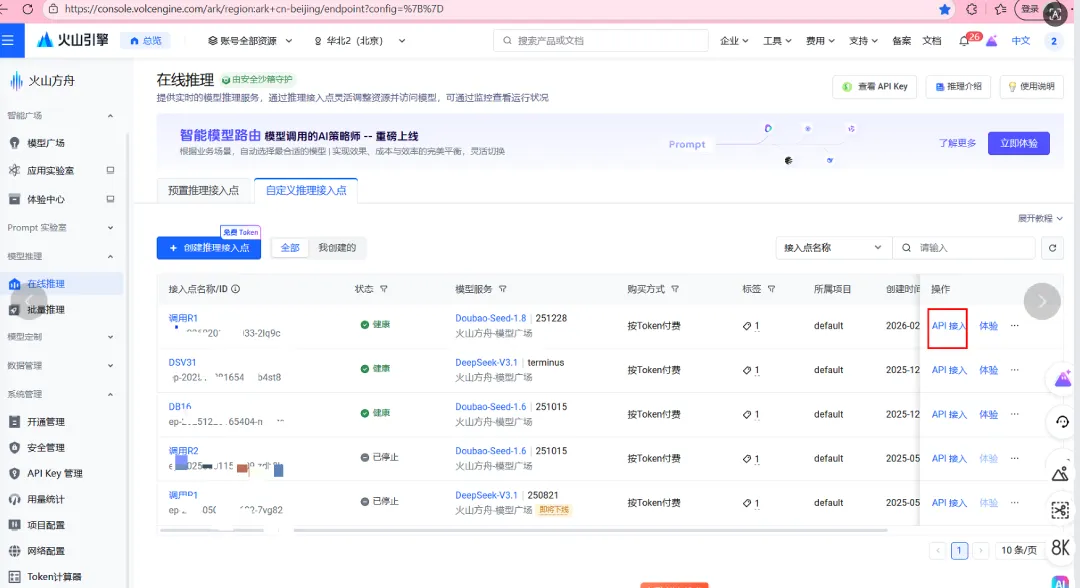Focus the 搜索产品或文档 search box
Viewport: 1080px width, 588px height.
point(601,41)
